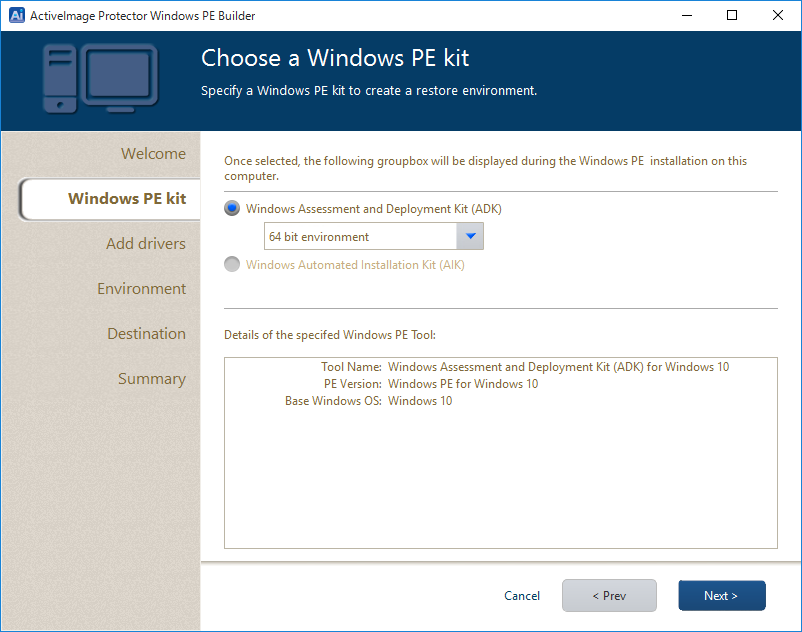Image resolution: width=802 pixels, height=632 pixels.
Task: Click the computer and monitor graphic in header
Action: 100,78
